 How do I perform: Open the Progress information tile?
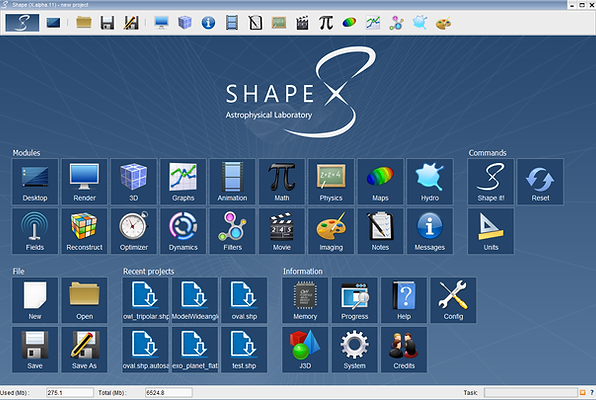tap(354, 300)
